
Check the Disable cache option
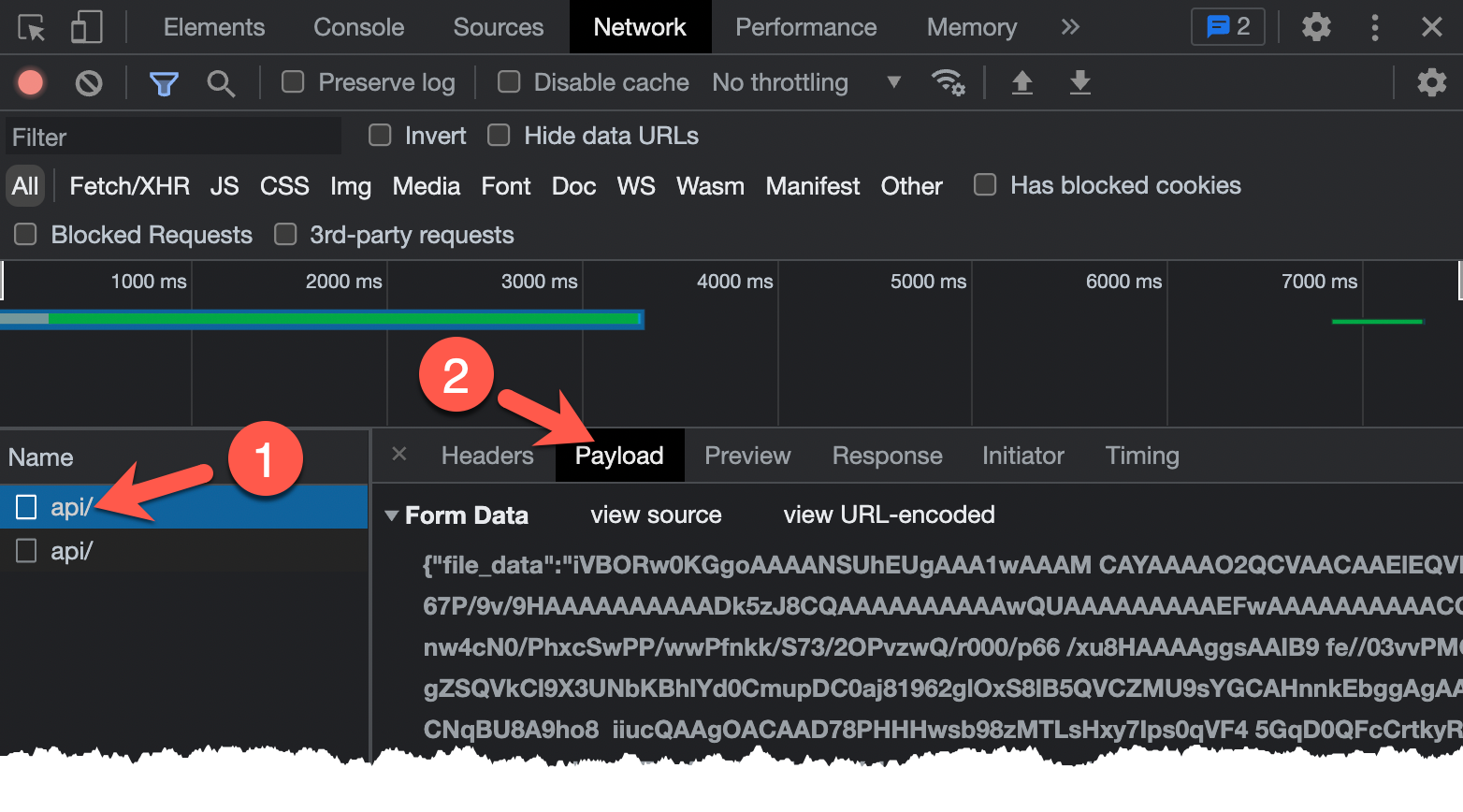(x=509, y=82)
